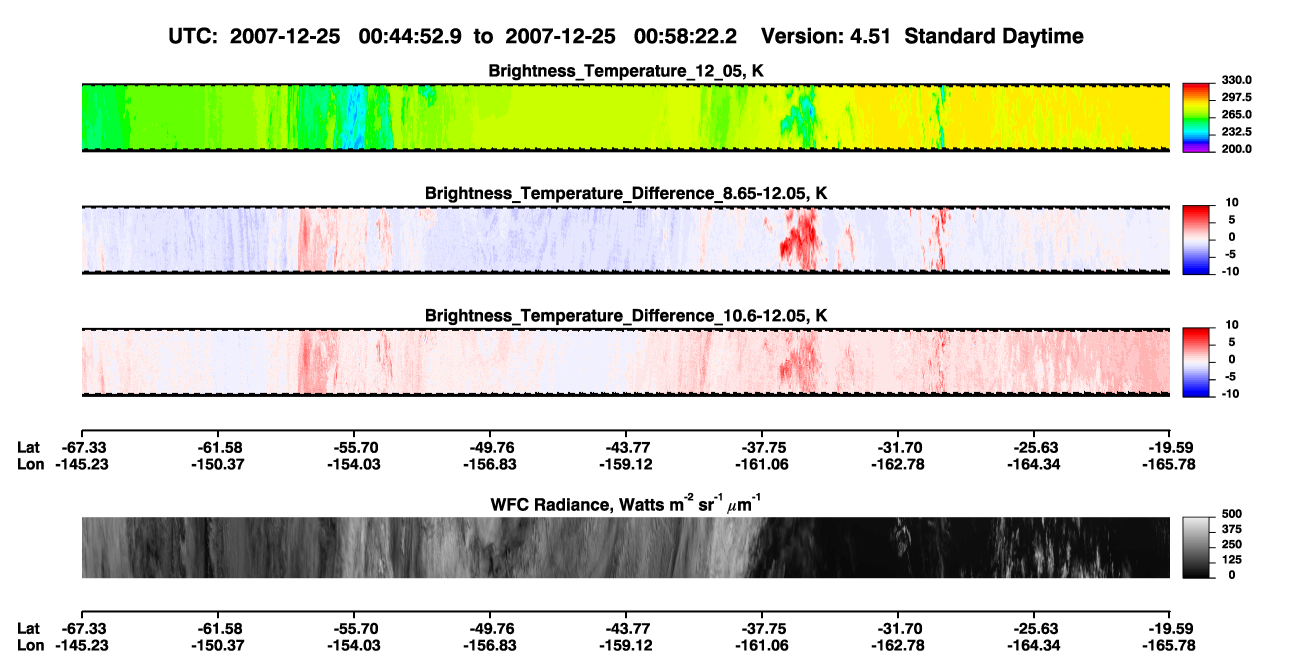Image resolution: width=1300 pixels, height=667 pixels.
Task: Click latitude -37.75 on the bottom axis
Action: 762,628
